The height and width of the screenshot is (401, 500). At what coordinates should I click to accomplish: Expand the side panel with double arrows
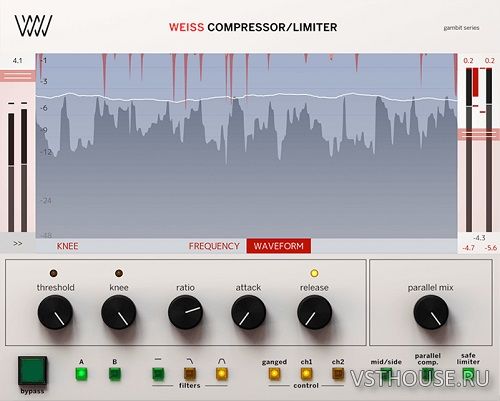click(18, 244)
